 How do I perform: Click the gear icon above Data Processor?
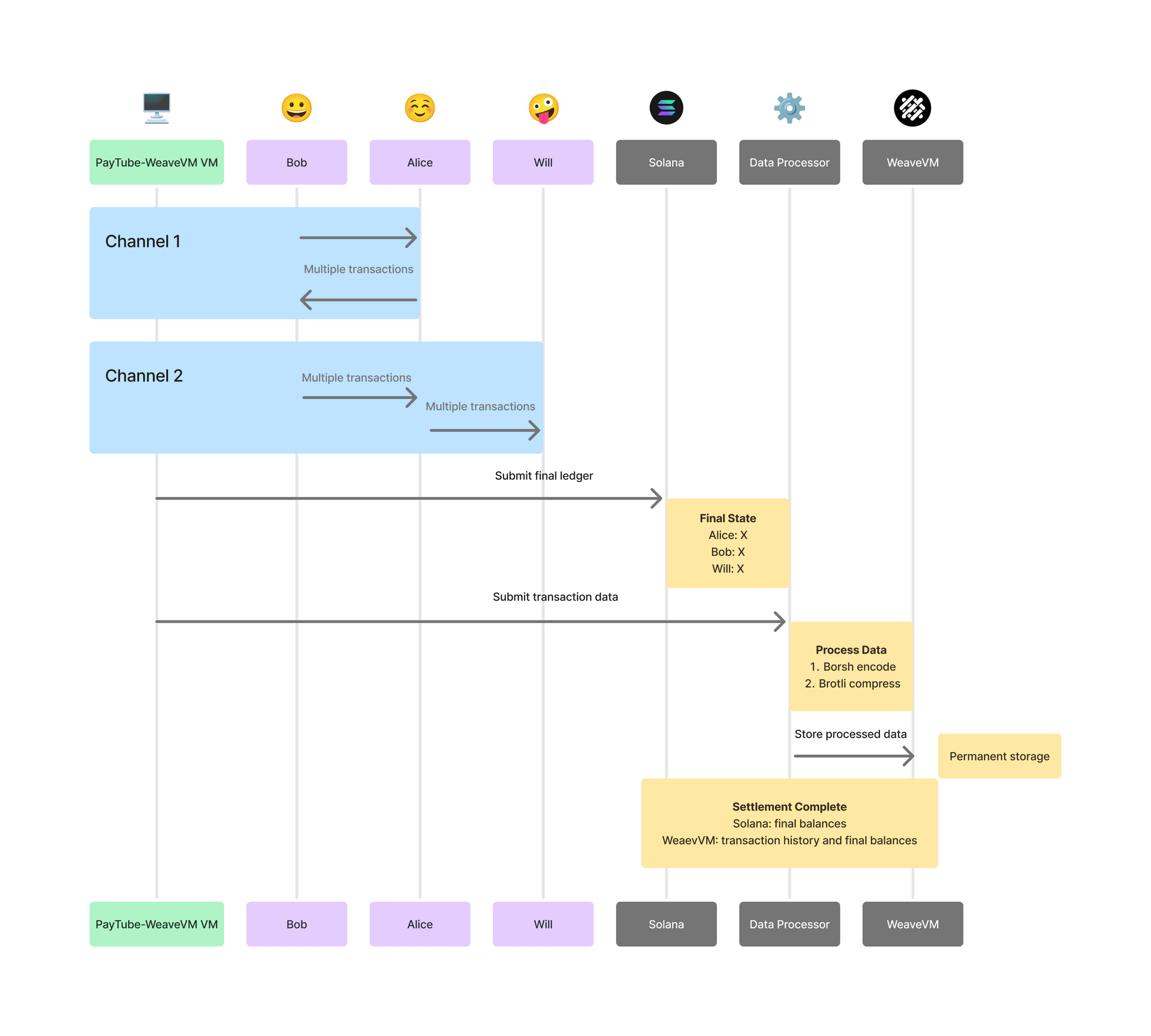790,108
